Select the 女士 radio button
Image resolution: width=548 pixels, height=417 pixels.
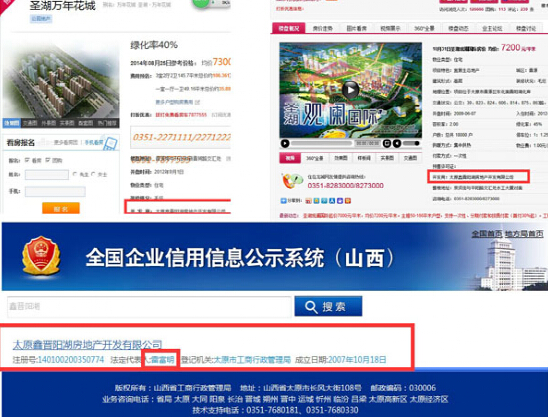click(x=93, y=174)
